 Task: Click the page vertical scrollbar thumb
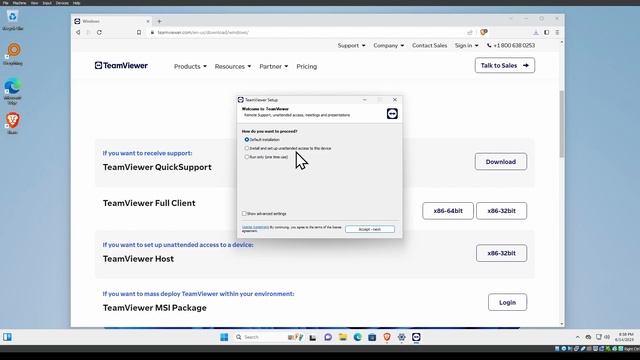[562, 123]
